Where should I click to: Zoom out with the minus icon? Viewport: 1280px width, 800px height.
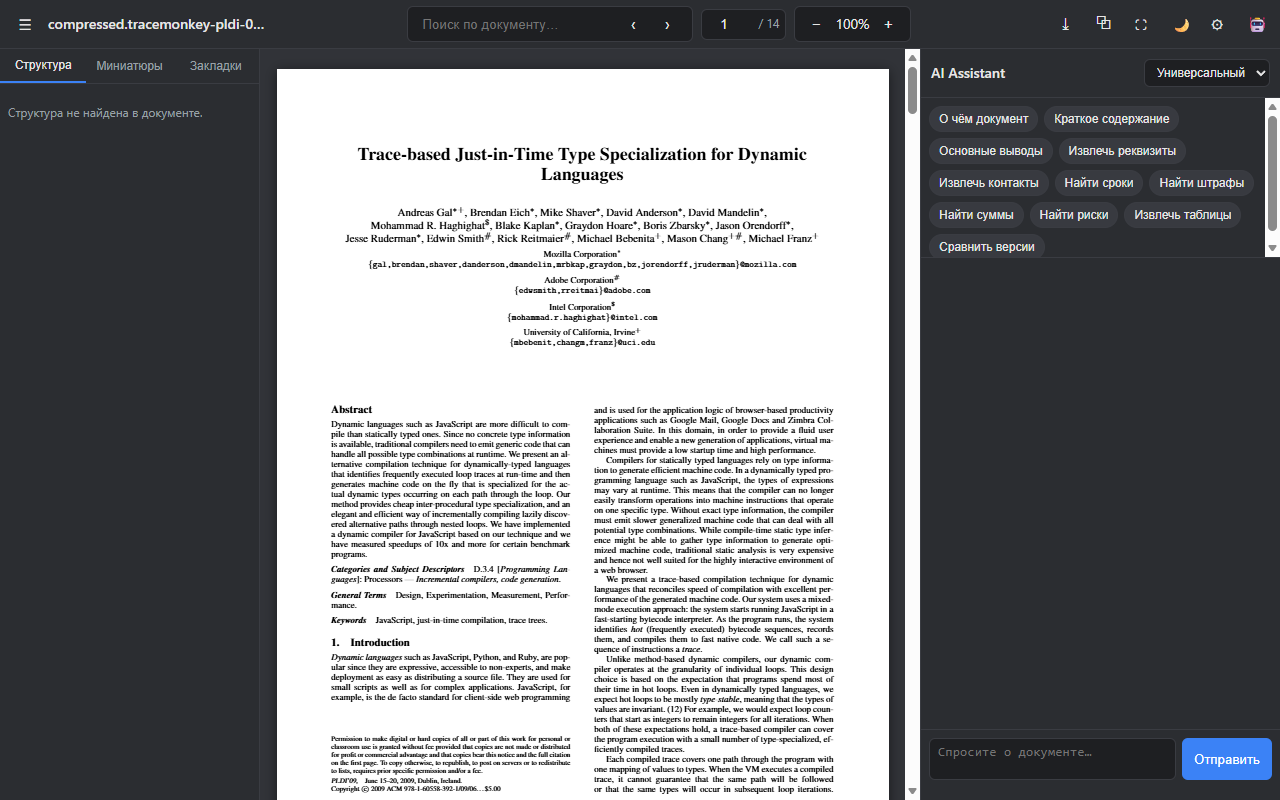click(x=816, y=24)
